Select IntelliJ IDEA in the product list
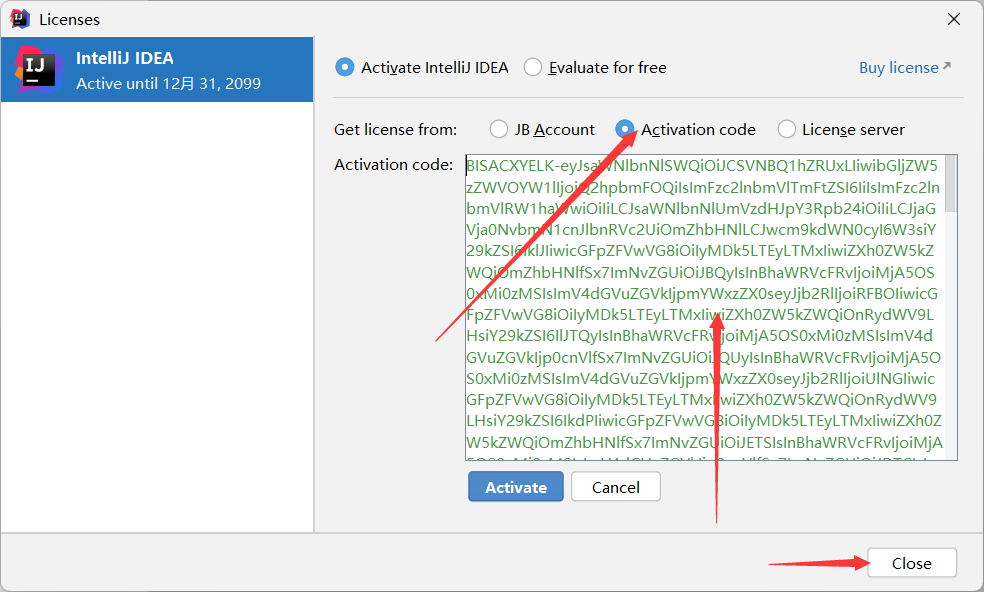The width and height of the screenshot is (984, 592). tap(157, 70)
